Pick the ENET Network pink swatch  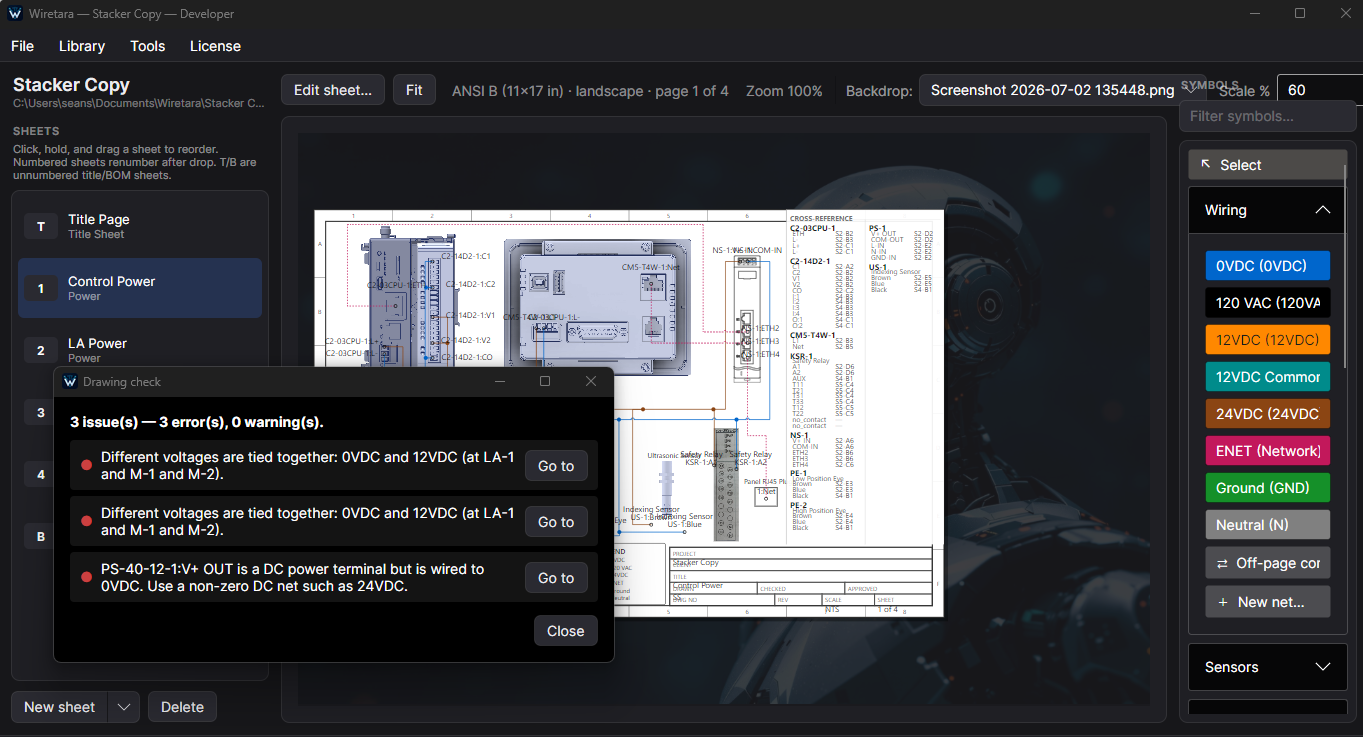(1268, 451)
